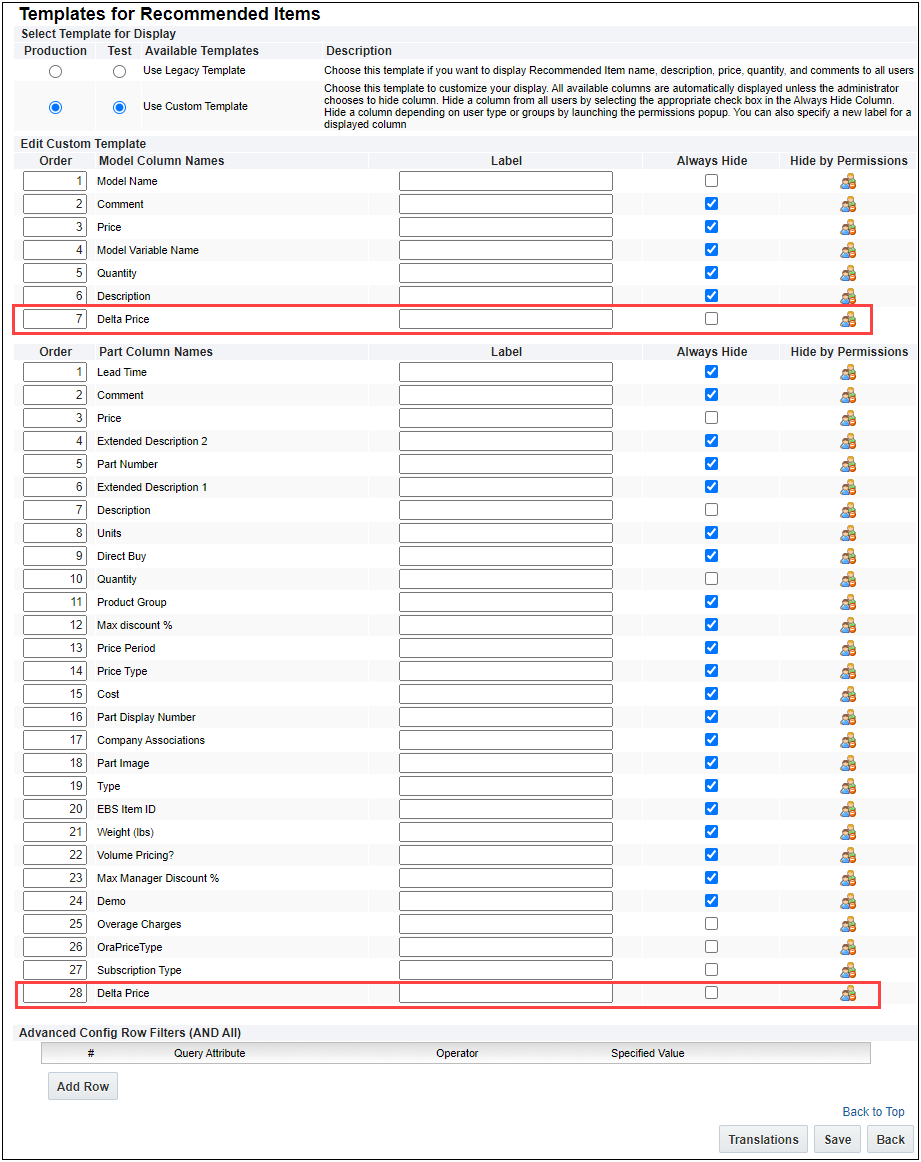Image resolution: width=921 pixels, height=1162 pixels.
Task: Click permissions icon for Part Number row
Action: 848,465
